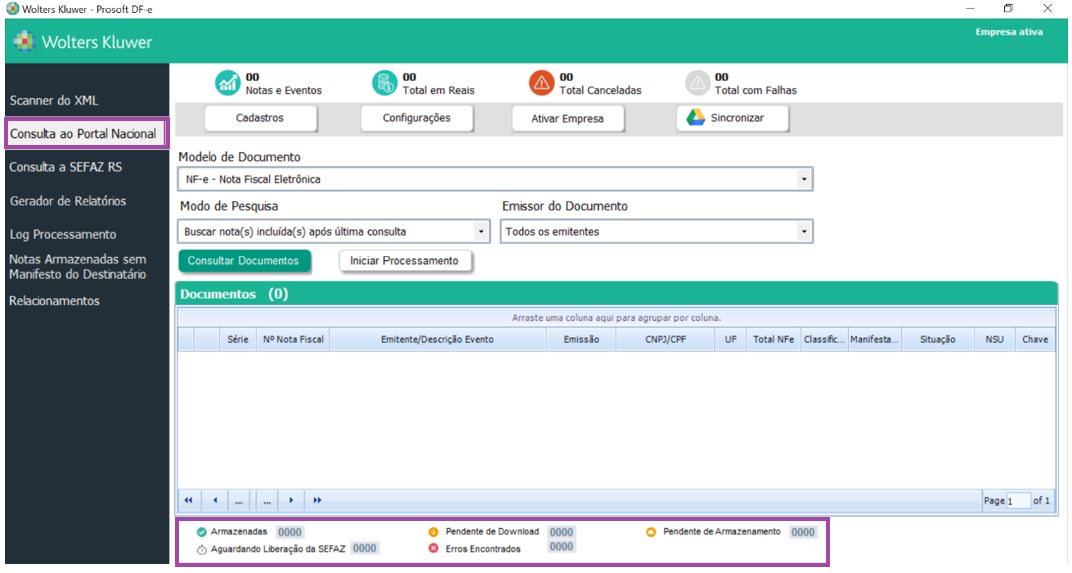Screen dimensions: 1072x573
Task: Sort by Classific... column header
Action: 824,339
